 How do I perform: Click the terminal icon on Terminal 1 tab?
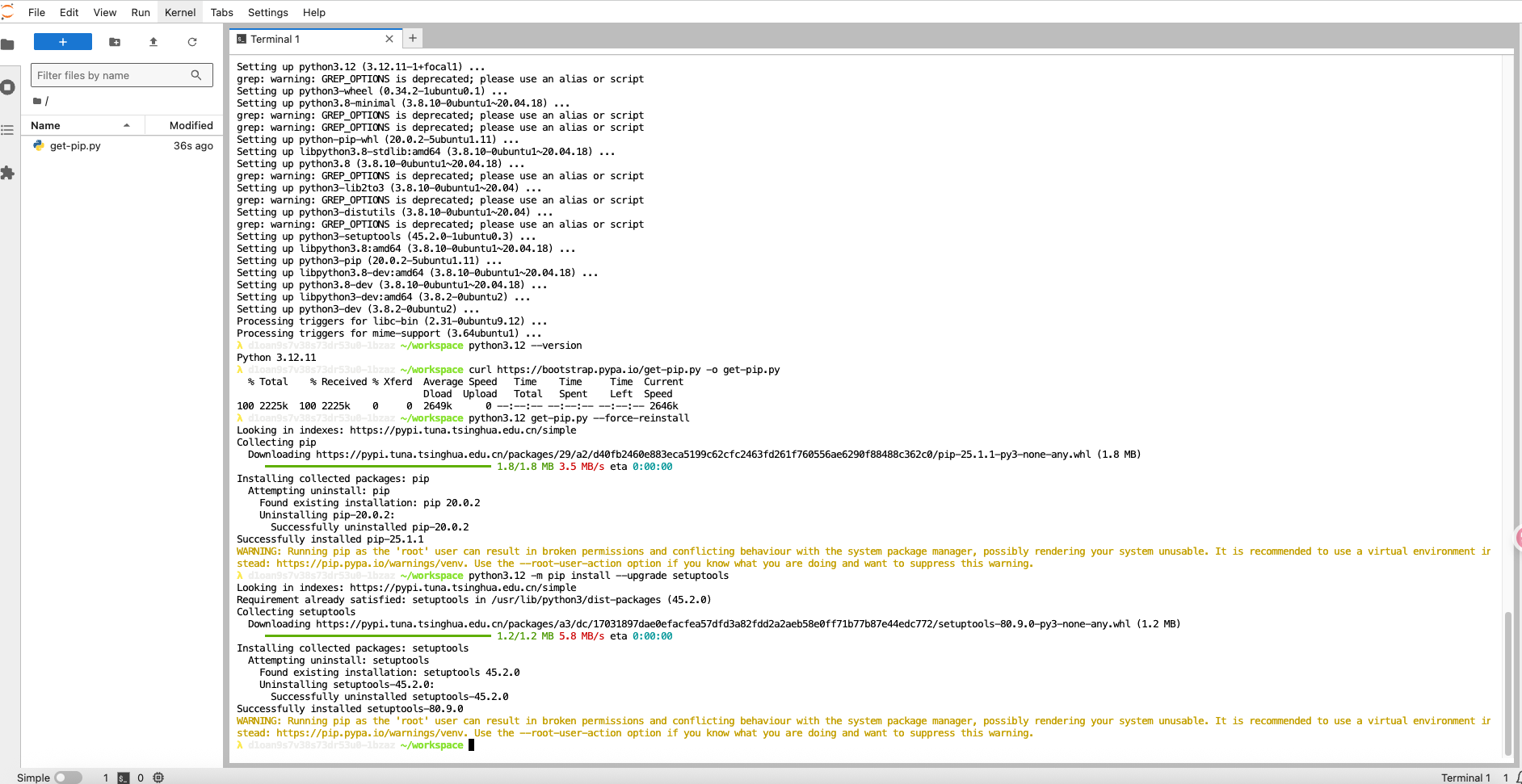242,39
